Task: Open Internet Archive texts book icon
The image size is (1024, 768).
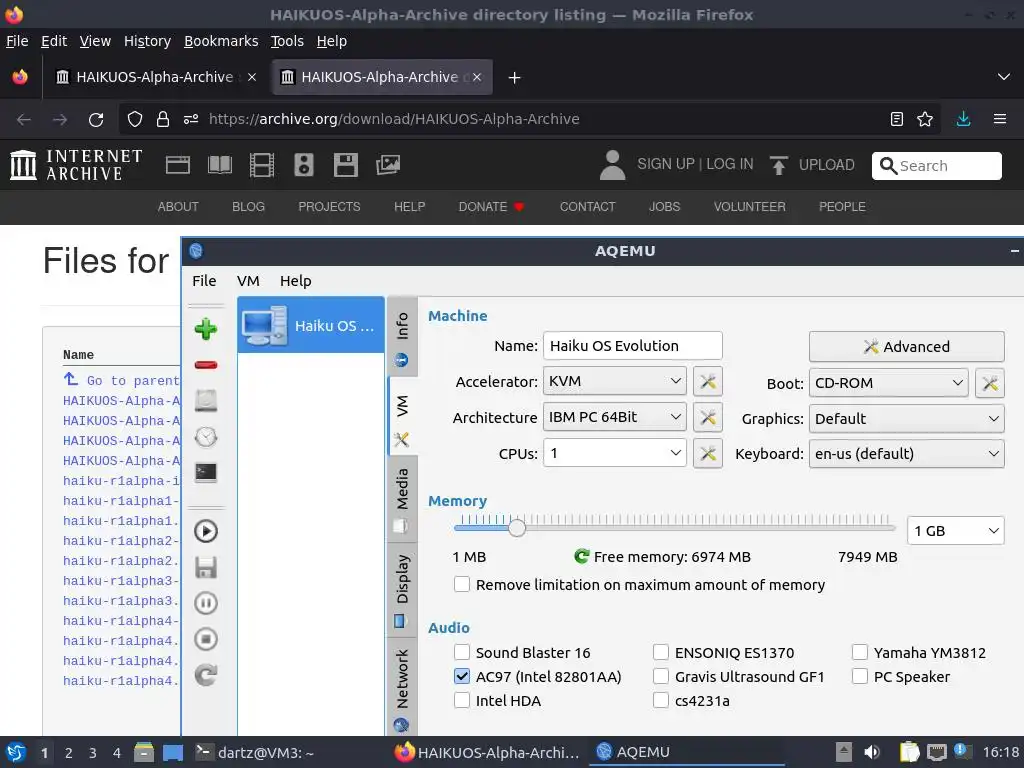Action: (x=219, y=165)
